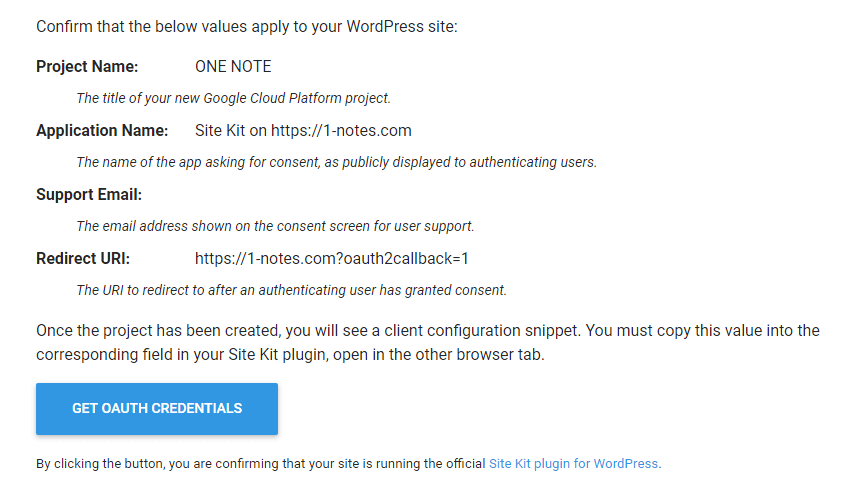Open the Site Kit plugin for WordPress link
The width and height of the screenshot is (844, 490).
pyautogui.click(x=573, y=464)
